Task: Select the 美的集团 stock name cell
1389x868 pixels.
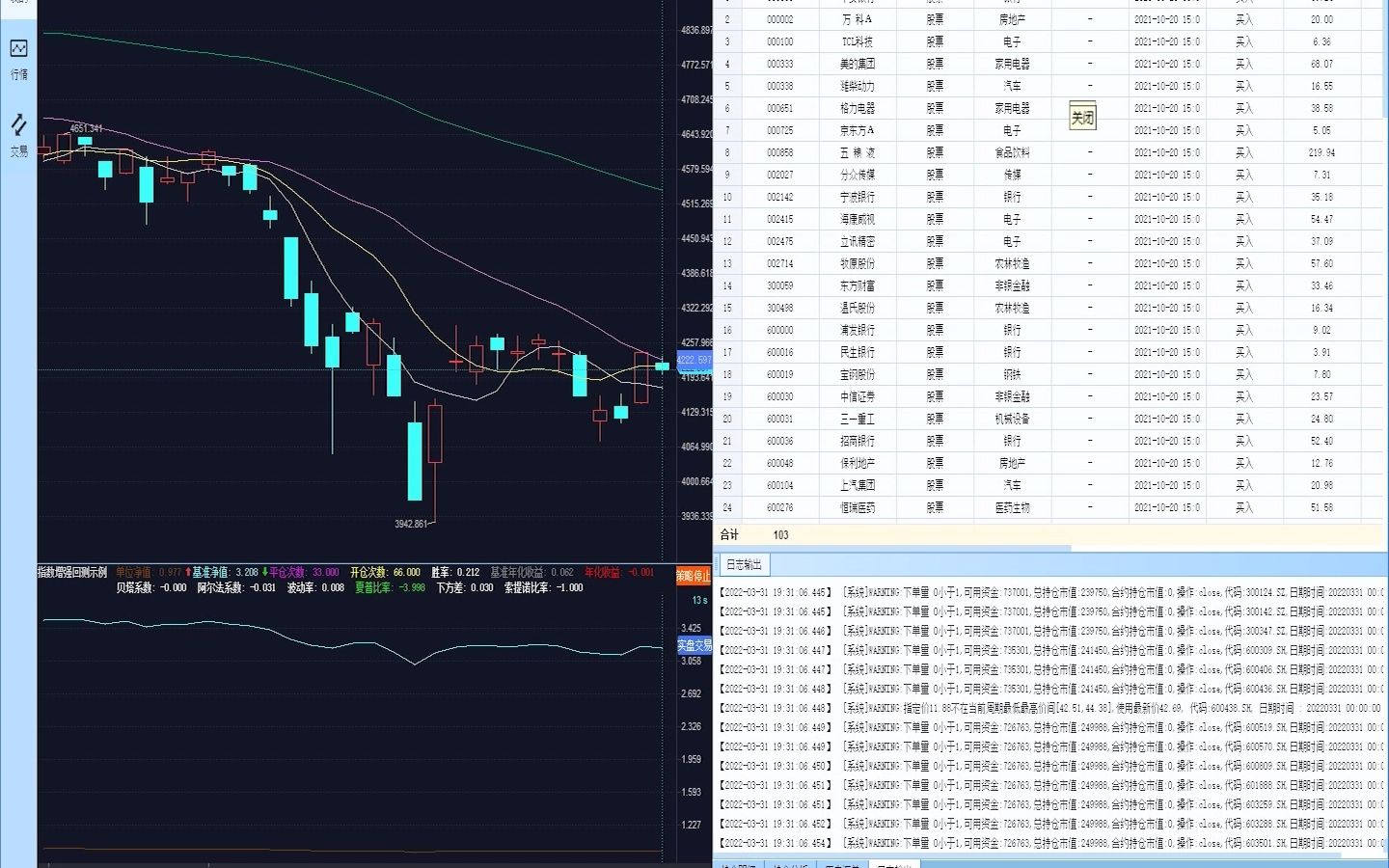Action: pos(857,64)
